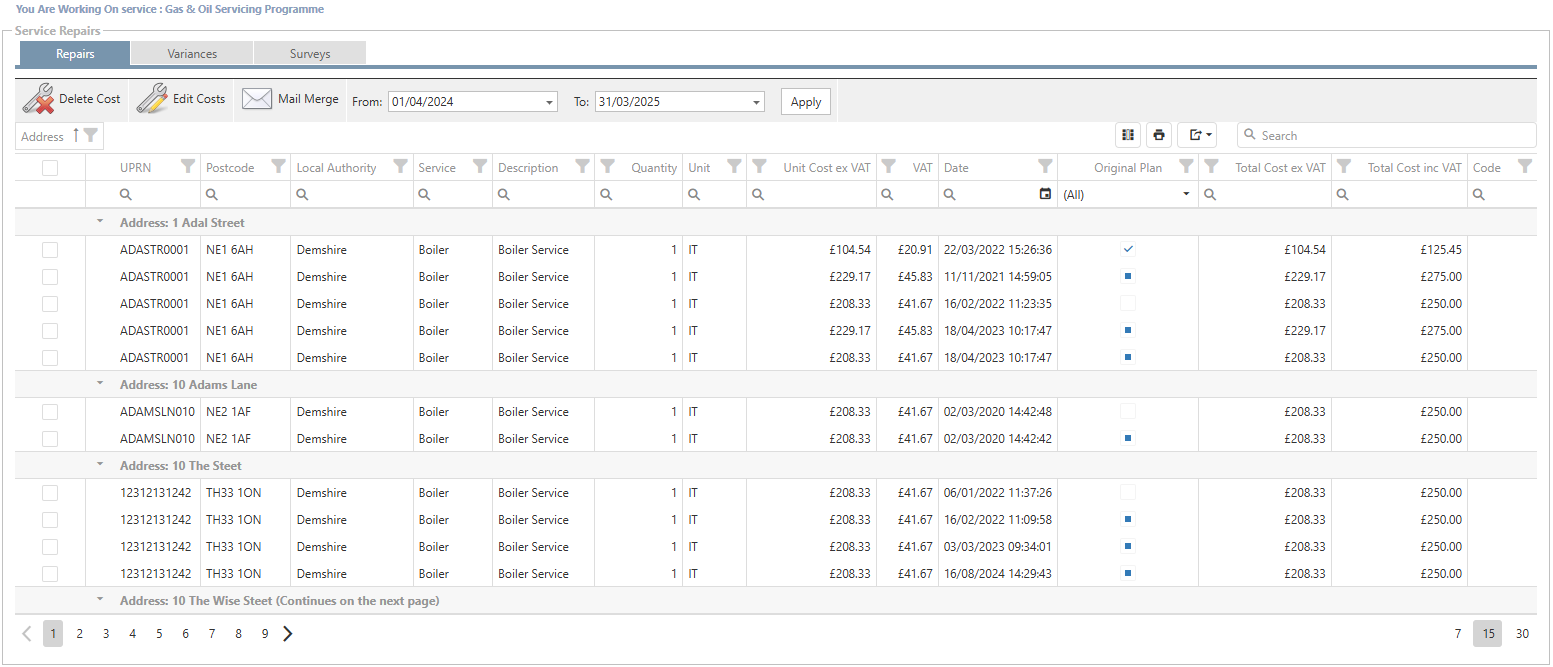Tick the select-all checkbox in grid header
Screen dimensions: 1553x667
(x=50, y=168)
